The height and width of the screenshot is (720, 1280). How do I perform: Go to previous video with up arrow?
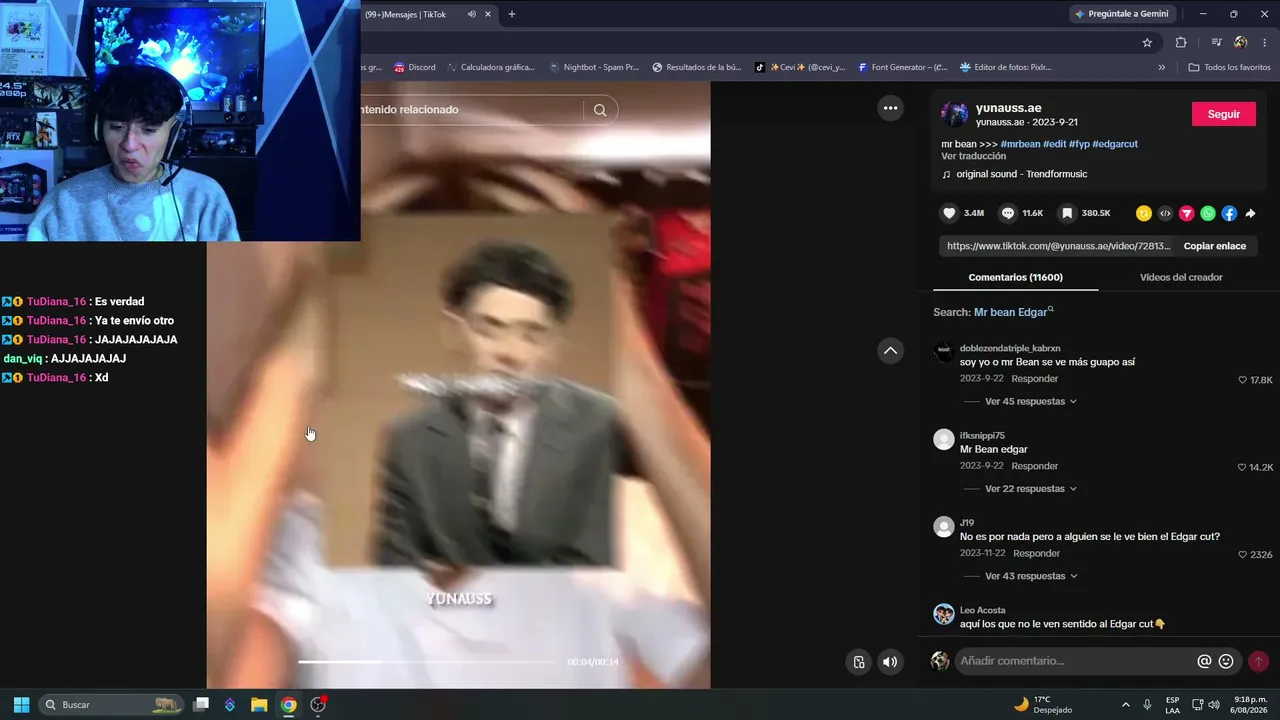[x=890, y=350]
